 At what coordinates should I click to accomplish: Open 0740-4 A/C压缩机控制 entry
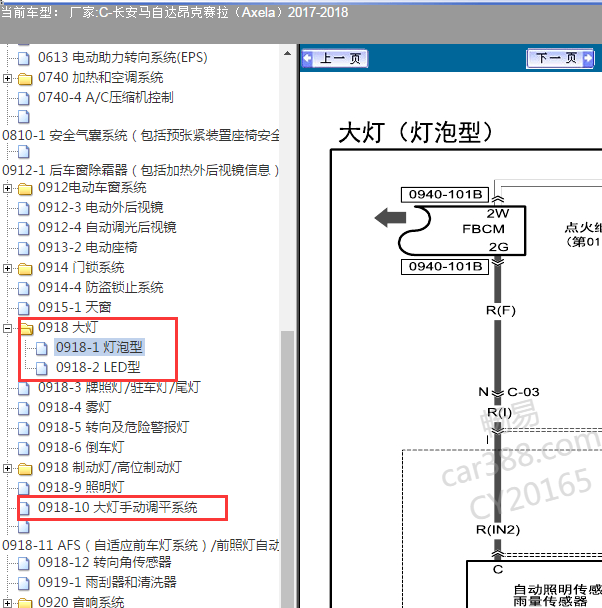pos(105,98)
